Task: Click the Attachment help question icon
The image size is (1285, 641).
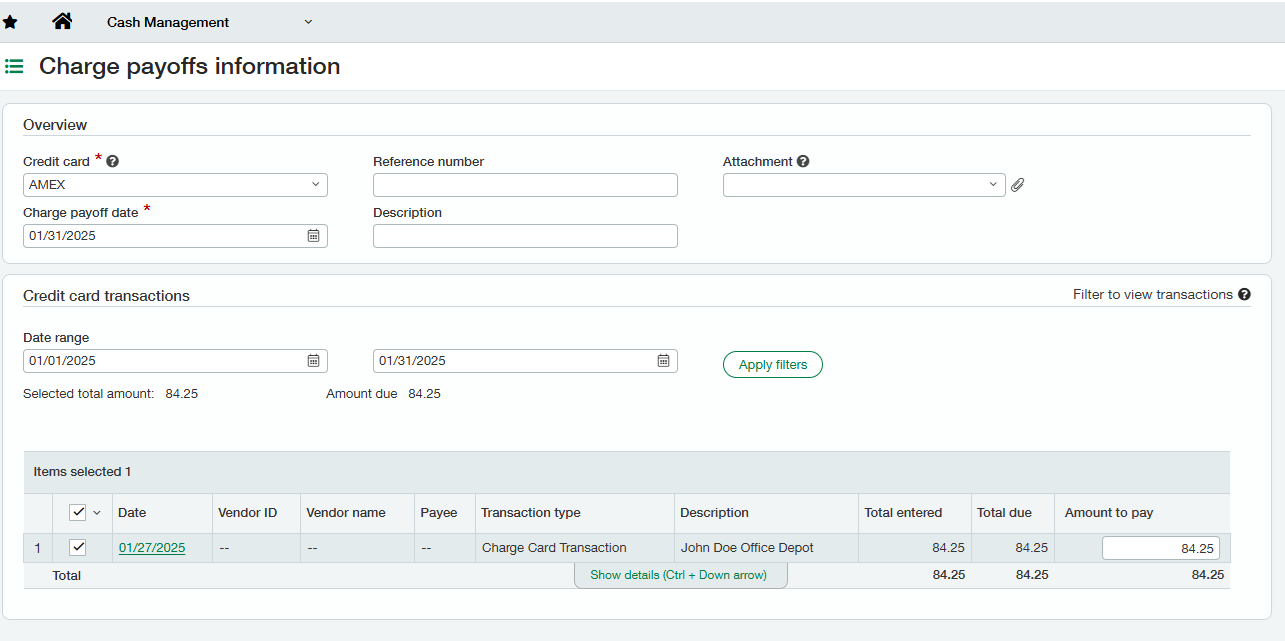Action: (x=803, y=161)
